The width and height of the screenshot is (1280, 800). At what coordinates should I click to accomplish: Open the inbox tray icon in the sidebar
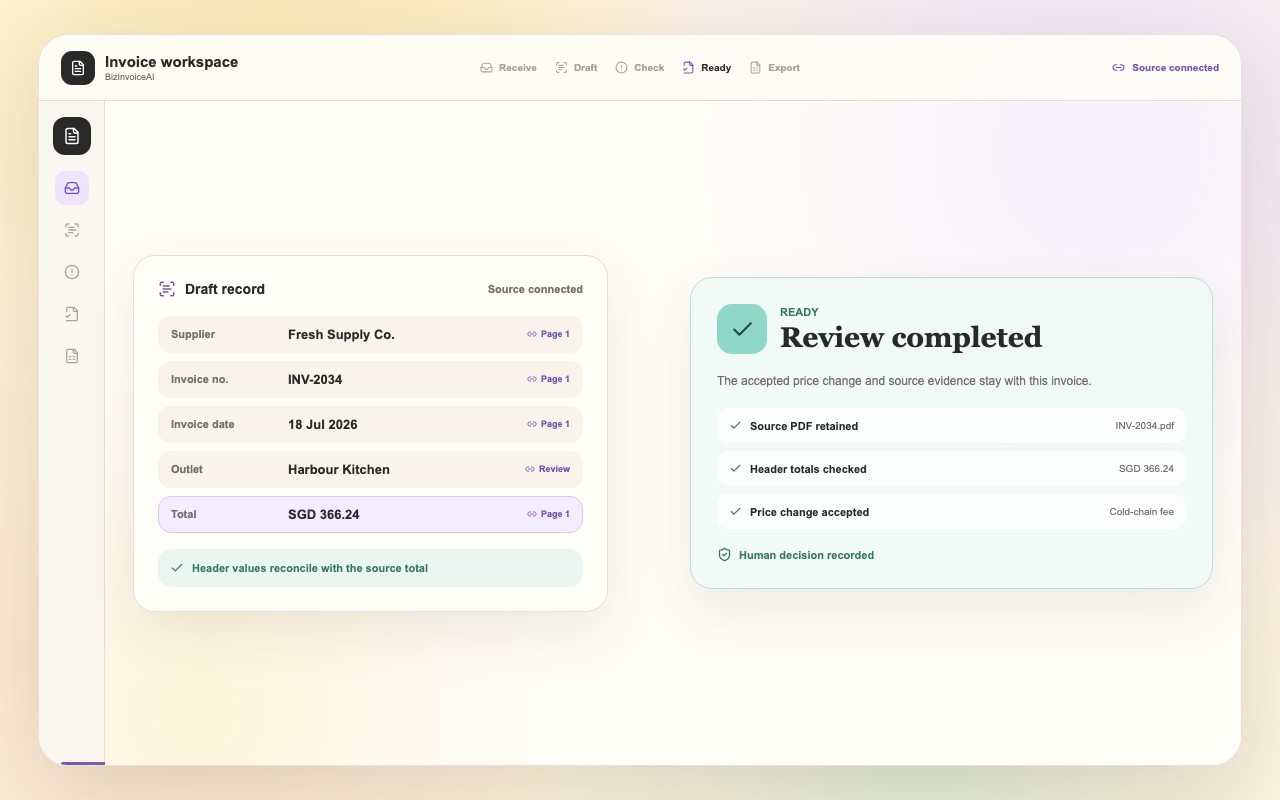click(72, 188)
